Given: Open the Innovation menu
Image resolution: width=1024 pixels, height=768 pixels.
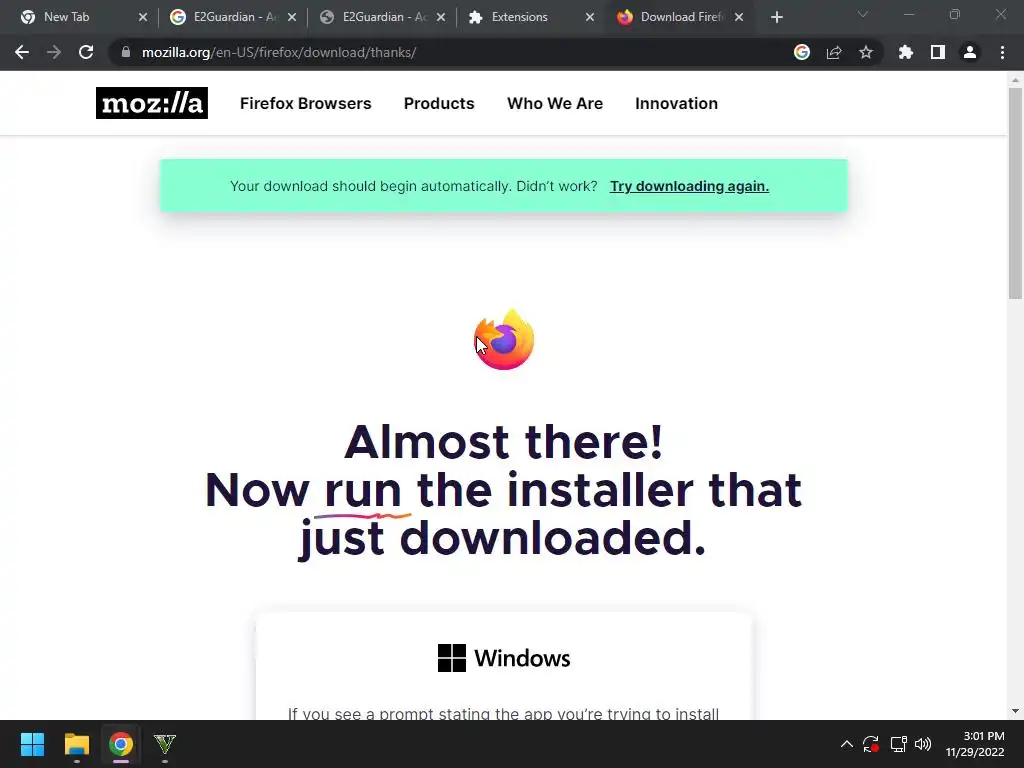Looking at the screenshot, I should (x=677, y=103).
